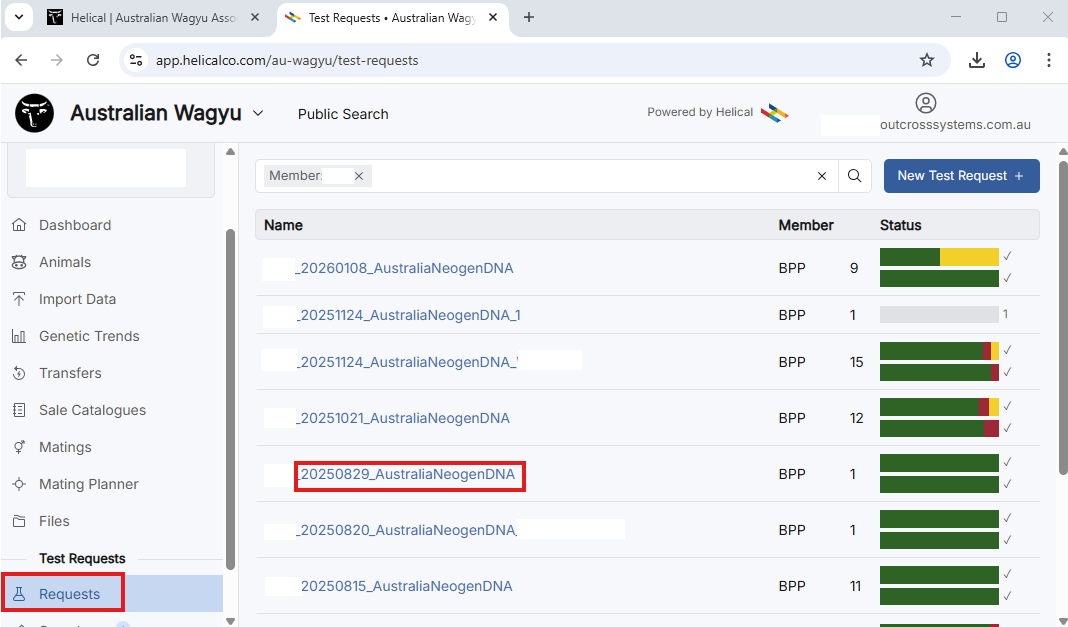Open the 20250829_AustraliaNeogenDNA request link

coord(408,474)
